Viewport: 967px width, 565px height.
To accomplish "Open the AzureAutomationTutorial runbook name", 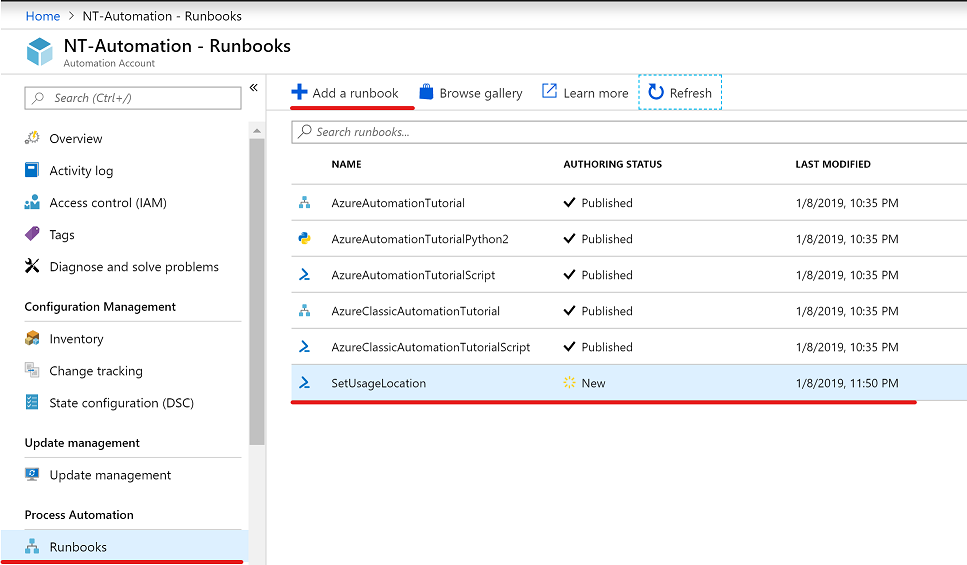I will [x=398, y=203].
